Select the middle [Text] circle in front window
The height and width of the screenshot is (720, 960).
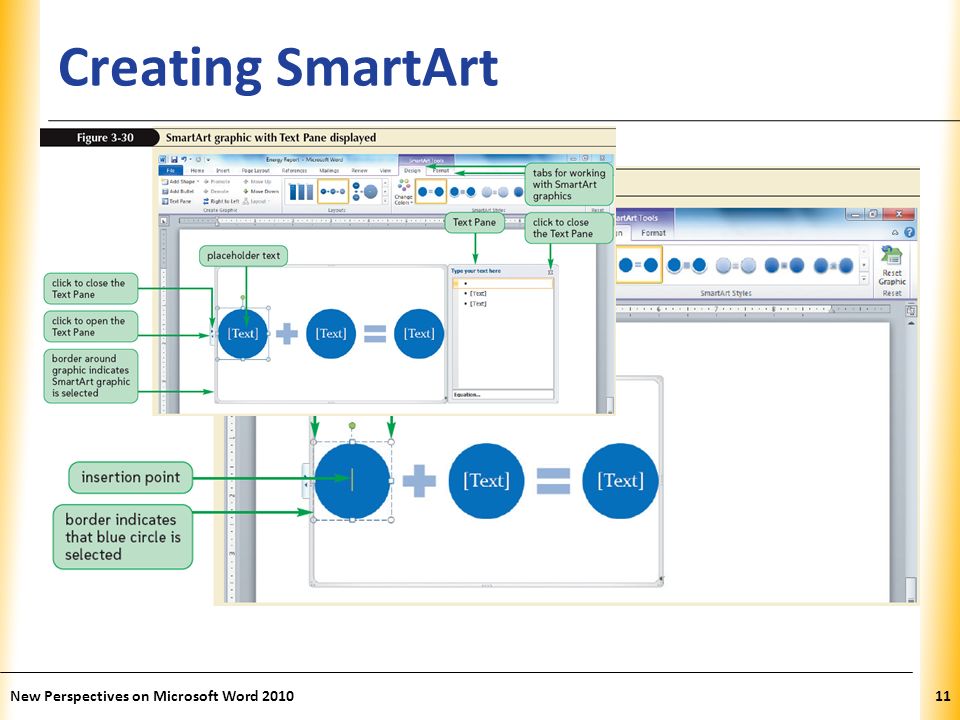coord(331,334)
